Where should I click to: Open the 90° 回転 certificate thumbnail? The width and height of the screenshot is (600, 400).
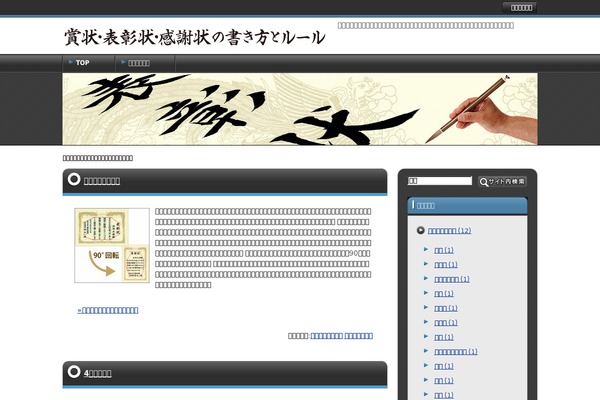pyautogui.click(x=112, y=245)
